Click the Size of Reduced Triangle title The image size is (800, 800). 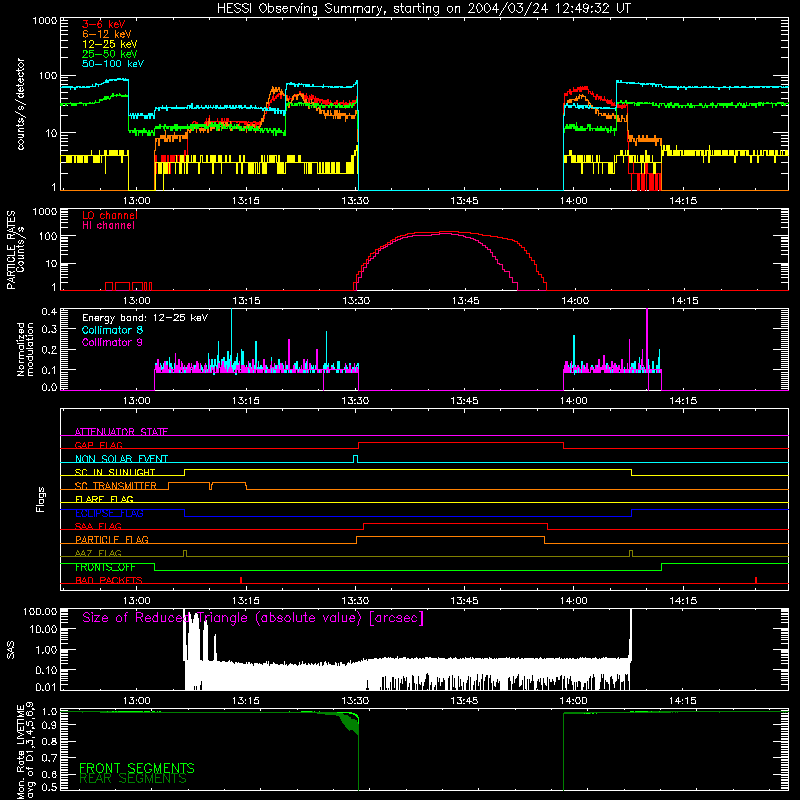(x=253, y=618)
